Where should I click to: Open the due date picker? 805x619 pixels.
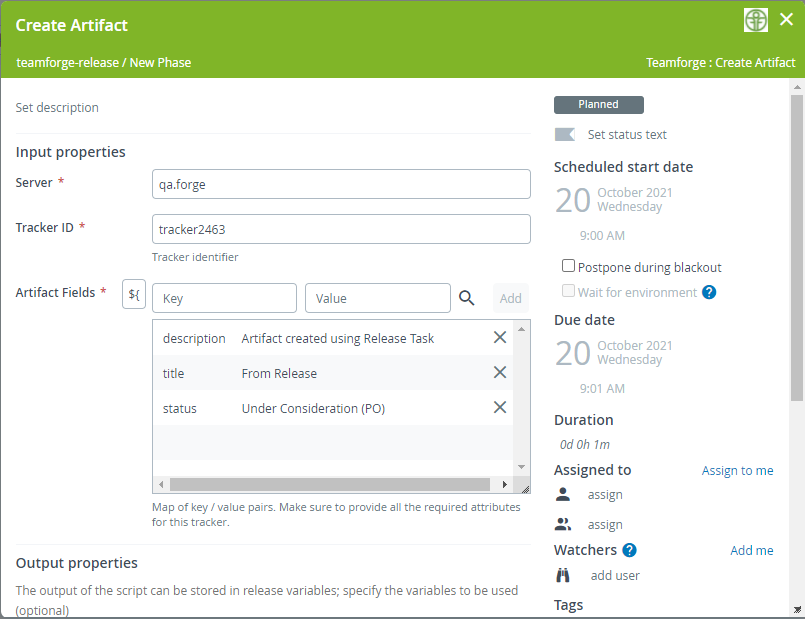[614, 353]
